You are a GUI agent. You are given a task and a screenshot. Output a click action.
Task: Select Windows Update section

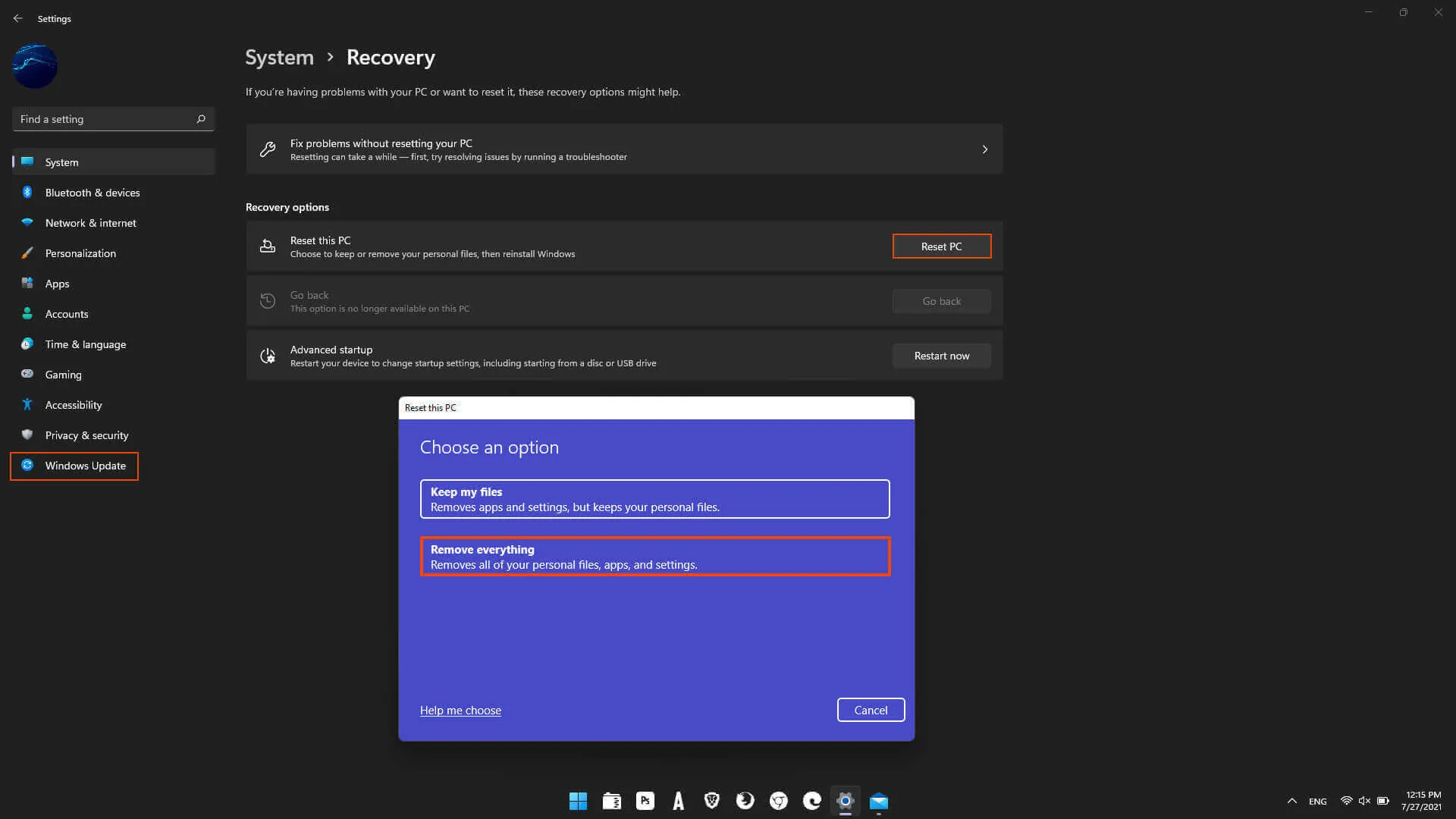[85, 465]
